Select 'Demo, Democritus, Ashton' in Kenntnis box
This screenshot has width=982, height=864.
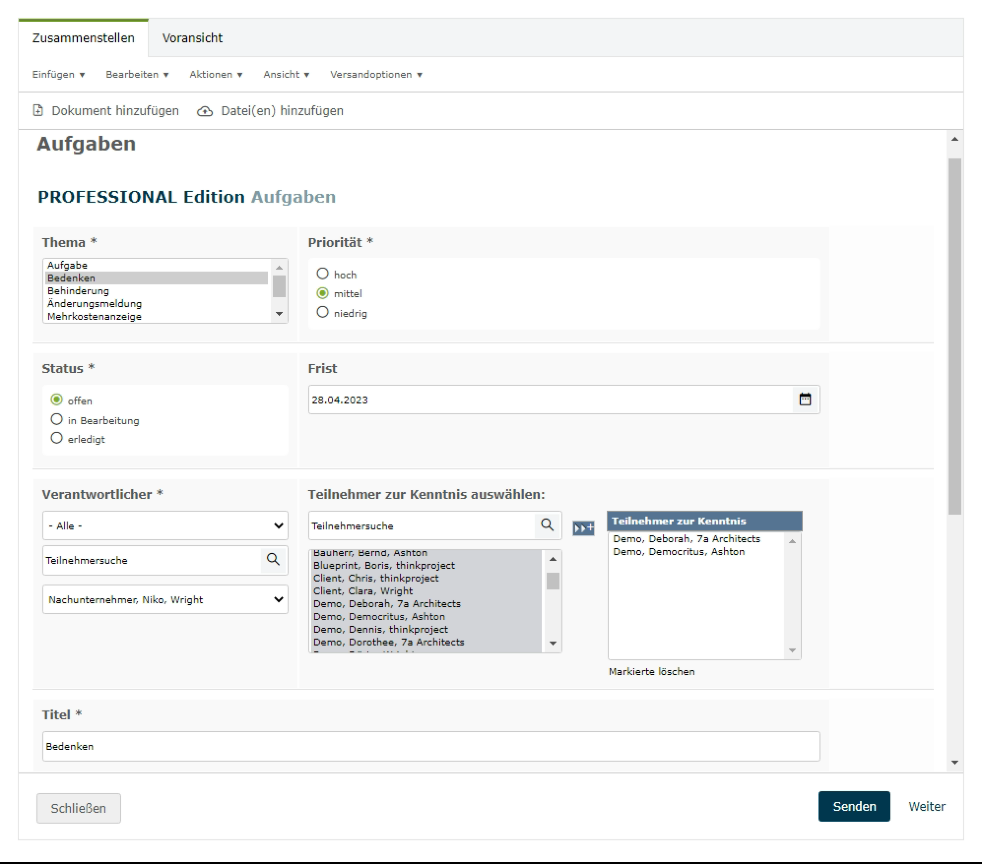pyautogui.click(x=697, y=552)
